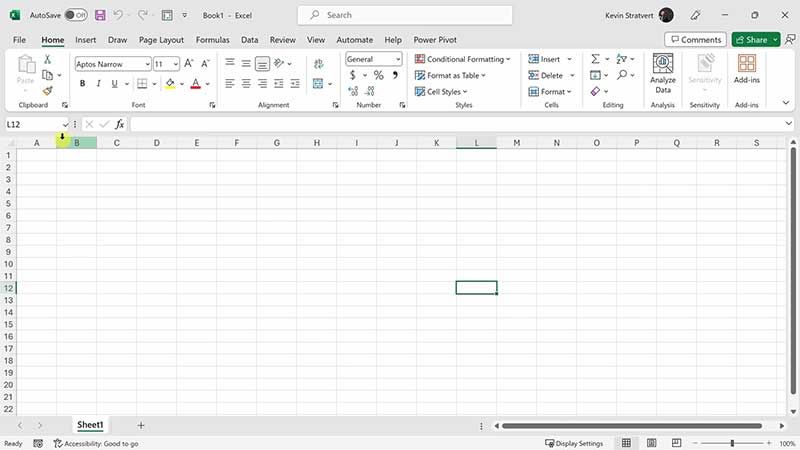The width and height of the screenshot is (800, 450).
Task: Select column B header
Action: pyautogui.click(x=77, y=143)
